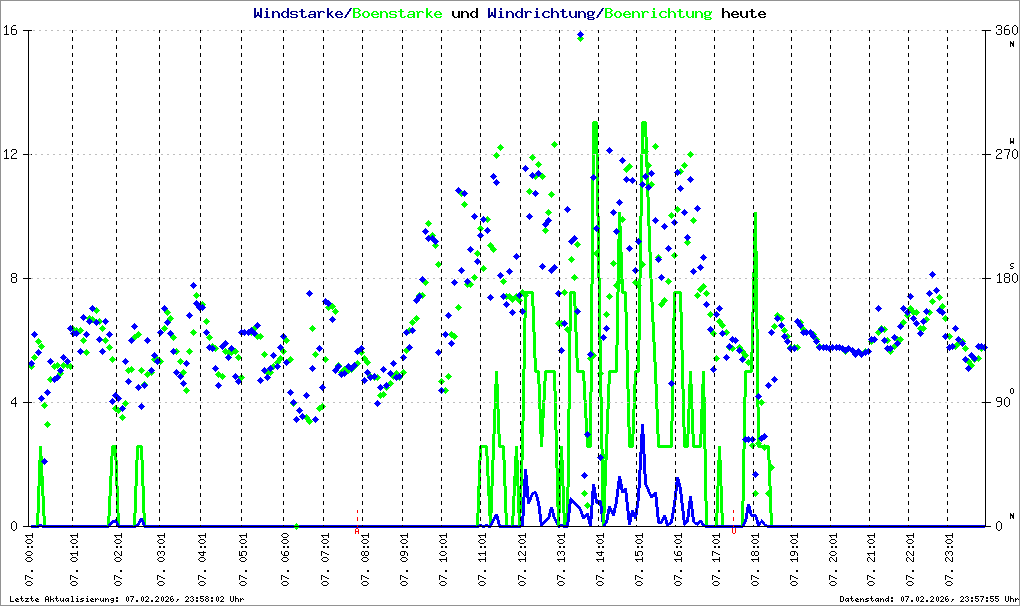
Task: Select the direction axis value 180
Action: 1006,278
